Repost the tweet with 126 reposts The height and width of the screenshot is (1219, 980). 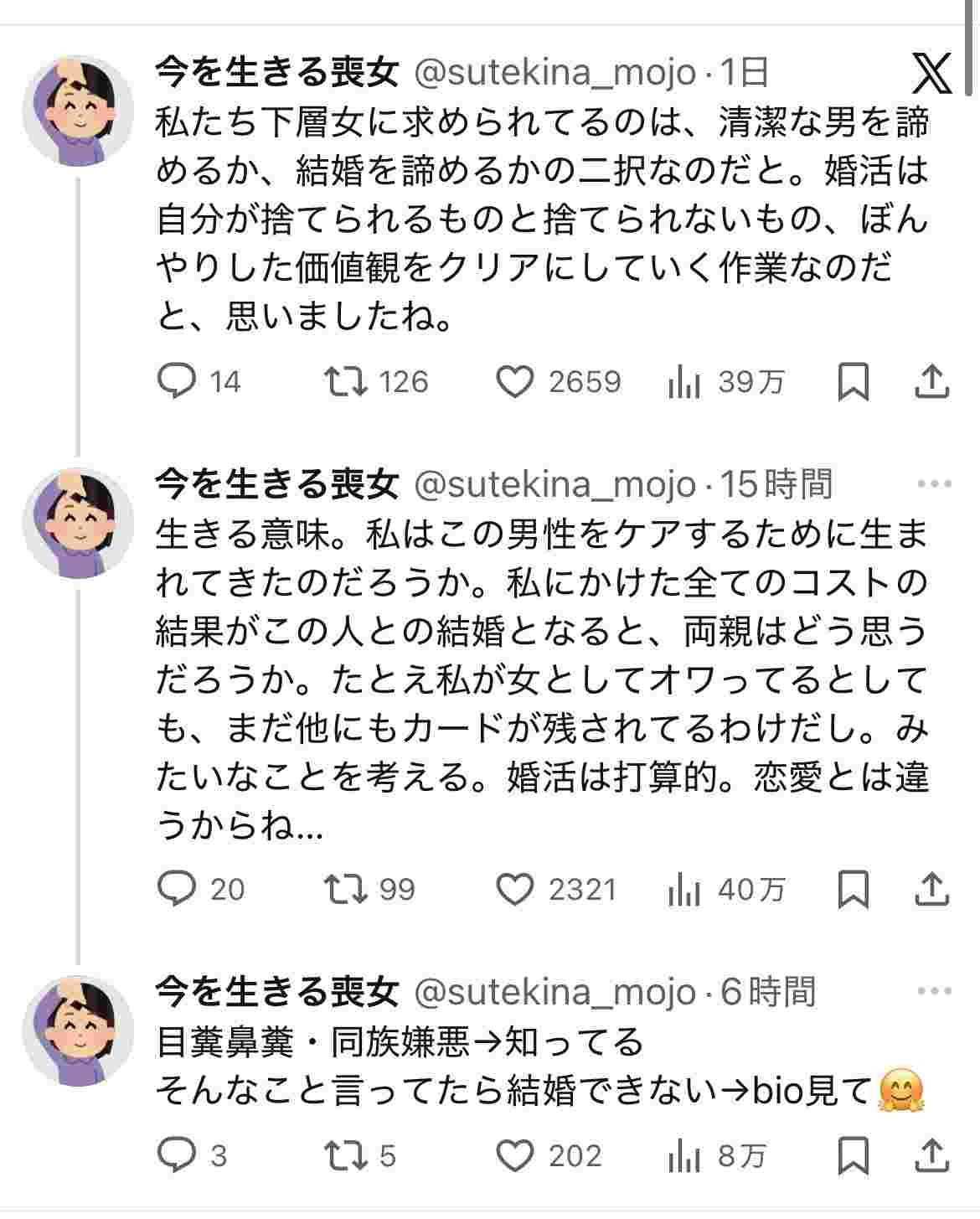(346, 382)
